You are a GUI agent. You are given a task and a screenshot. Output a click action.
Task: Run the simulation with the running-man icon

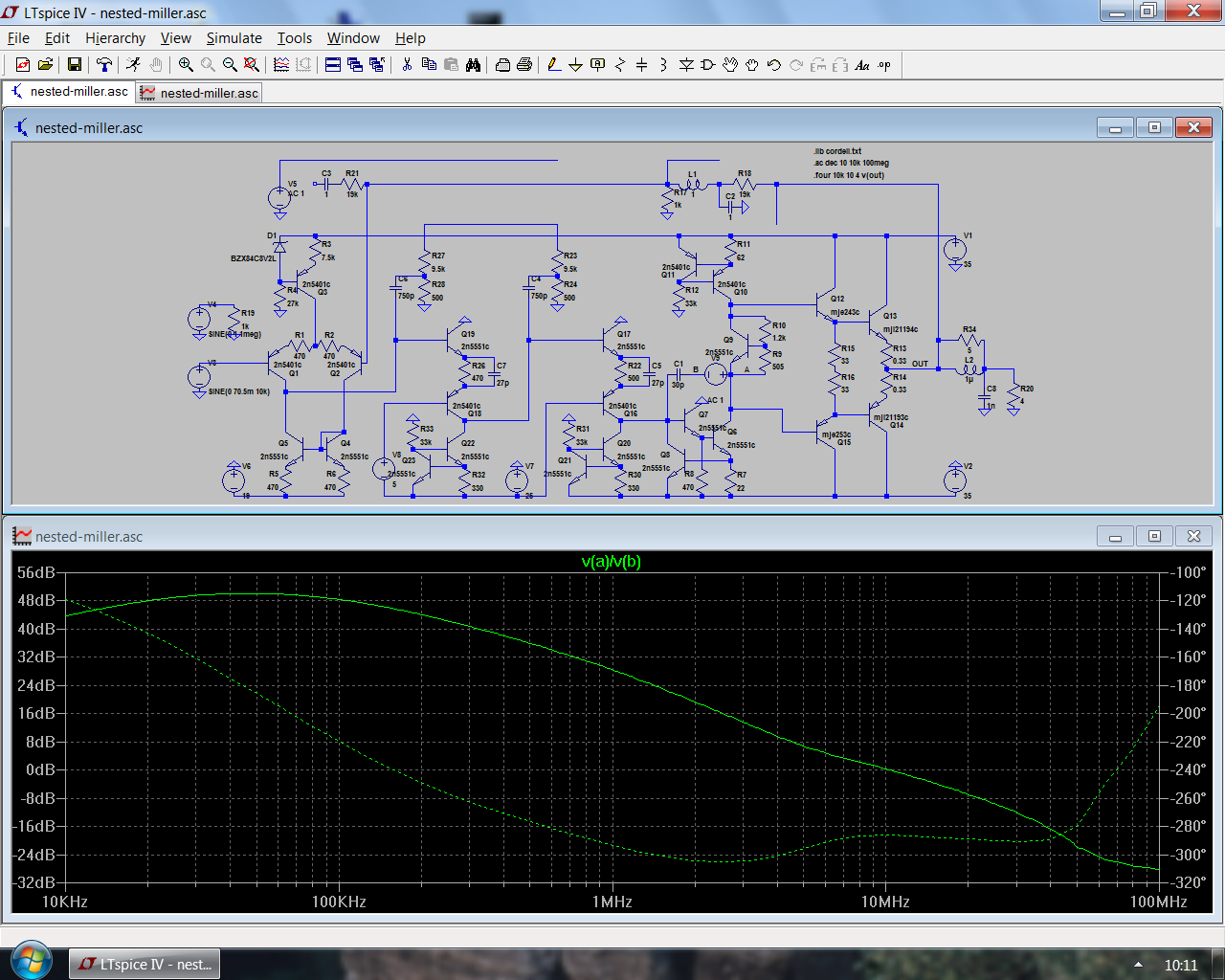pos(133,65)
